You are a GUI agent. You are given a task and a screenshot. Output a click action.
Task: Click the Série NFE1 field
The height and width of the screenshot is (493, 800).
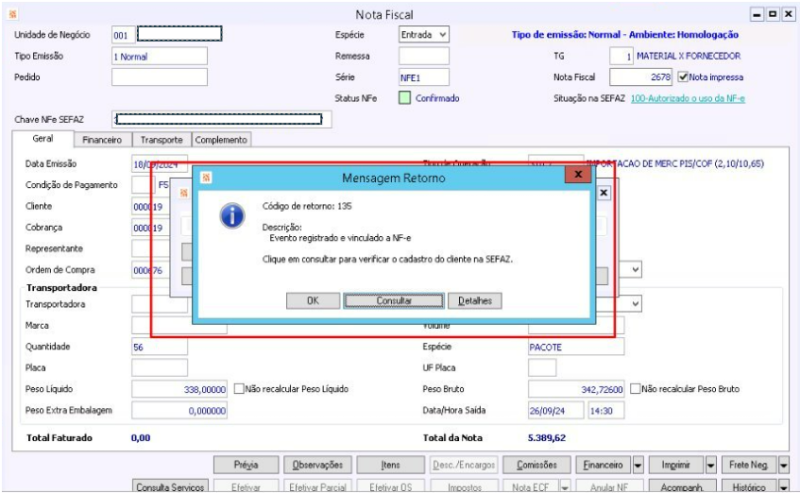[423, 78]
